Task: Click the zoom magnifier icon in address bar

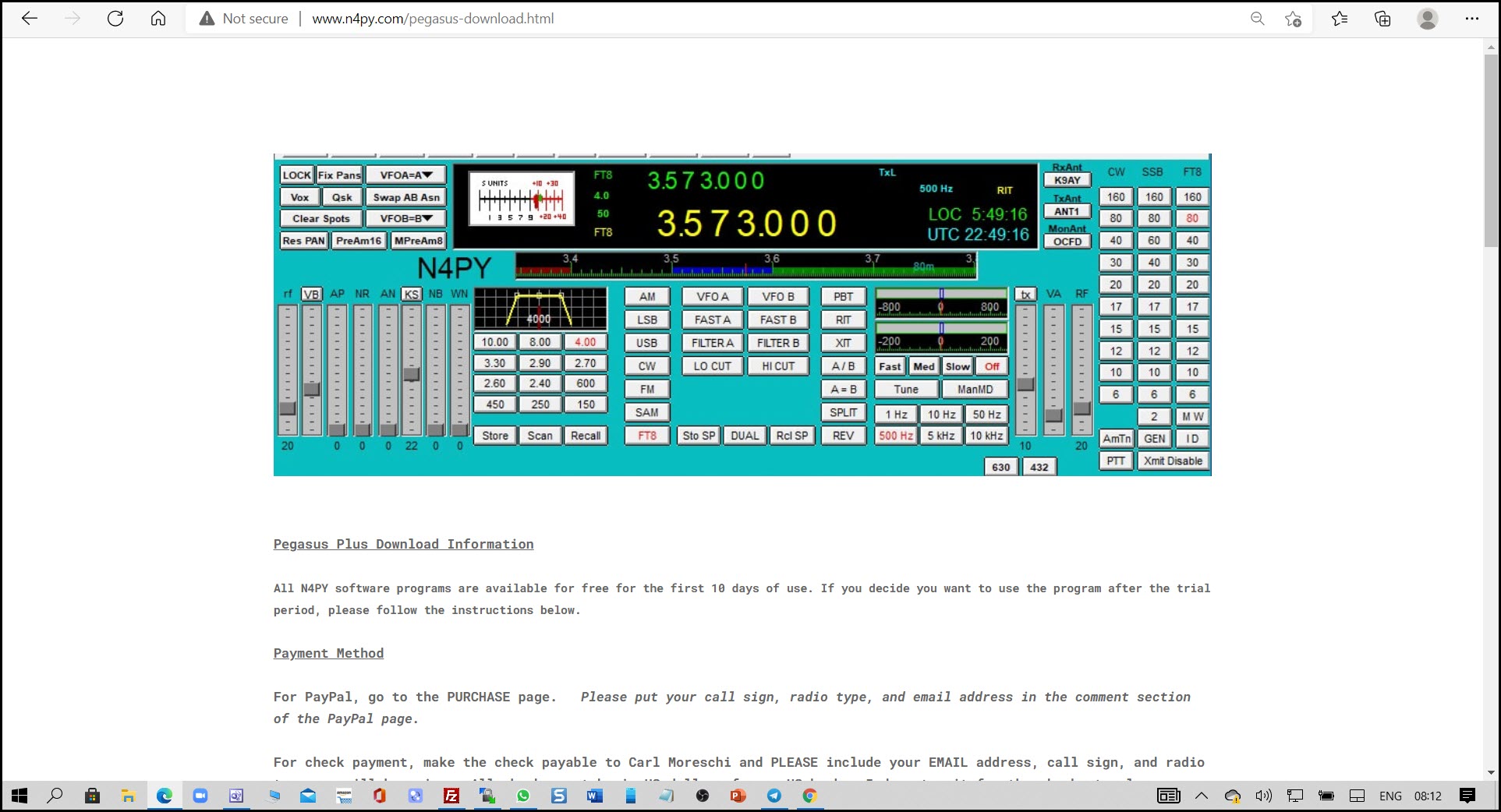Action: [x=1257, y=19]
